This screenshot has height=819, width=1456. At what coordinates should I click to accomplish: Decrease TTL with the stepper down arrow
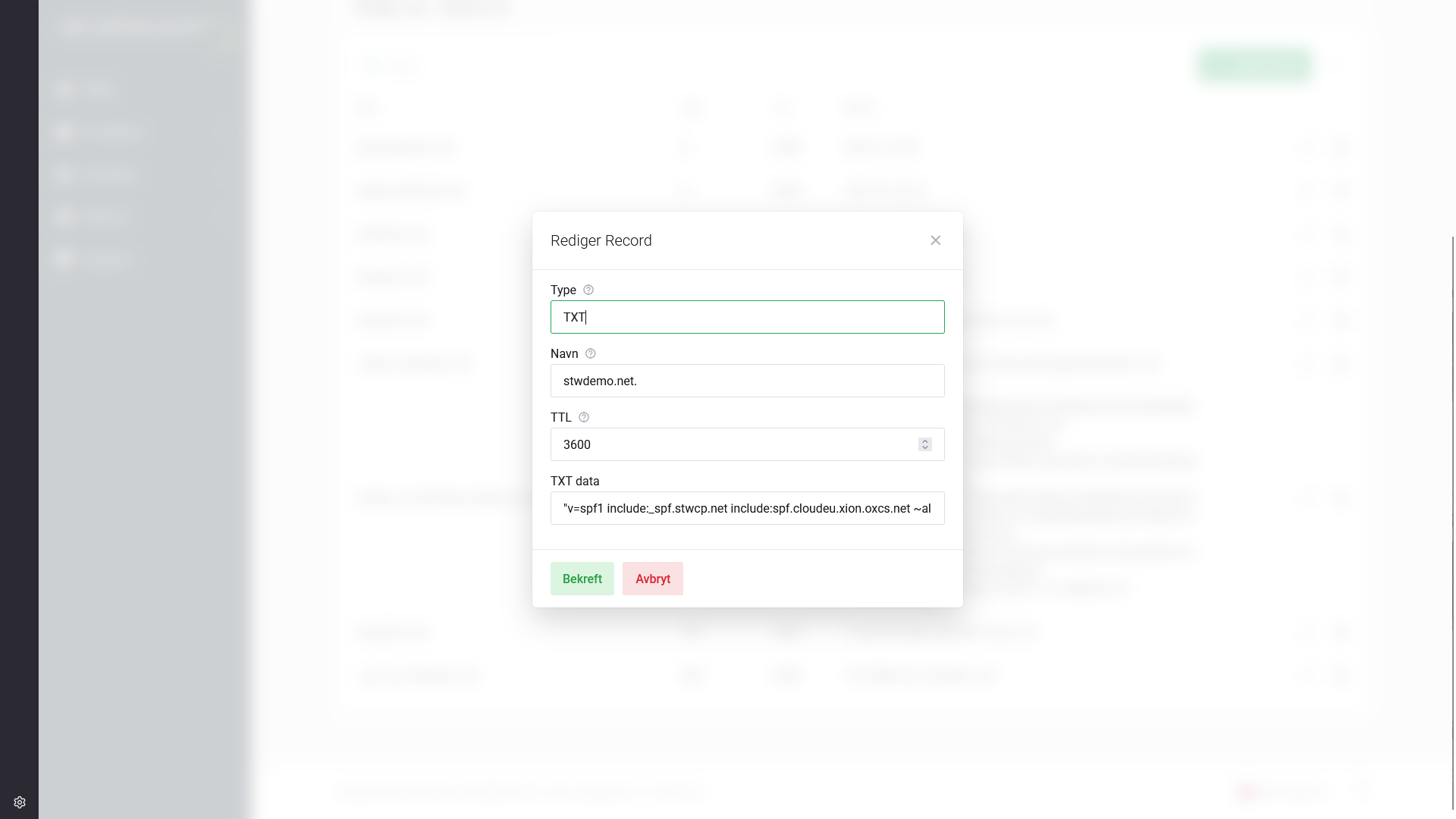[925, 448]
